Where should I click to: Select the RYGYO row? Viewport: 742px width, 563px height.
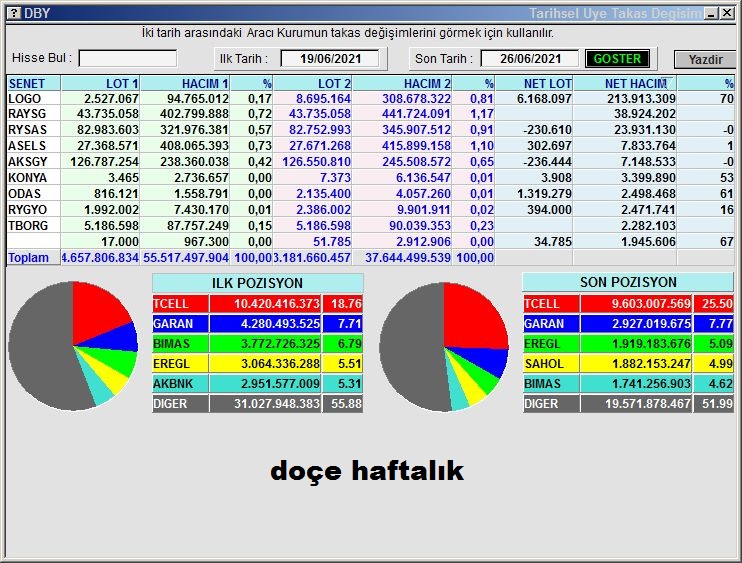(371, 210)
